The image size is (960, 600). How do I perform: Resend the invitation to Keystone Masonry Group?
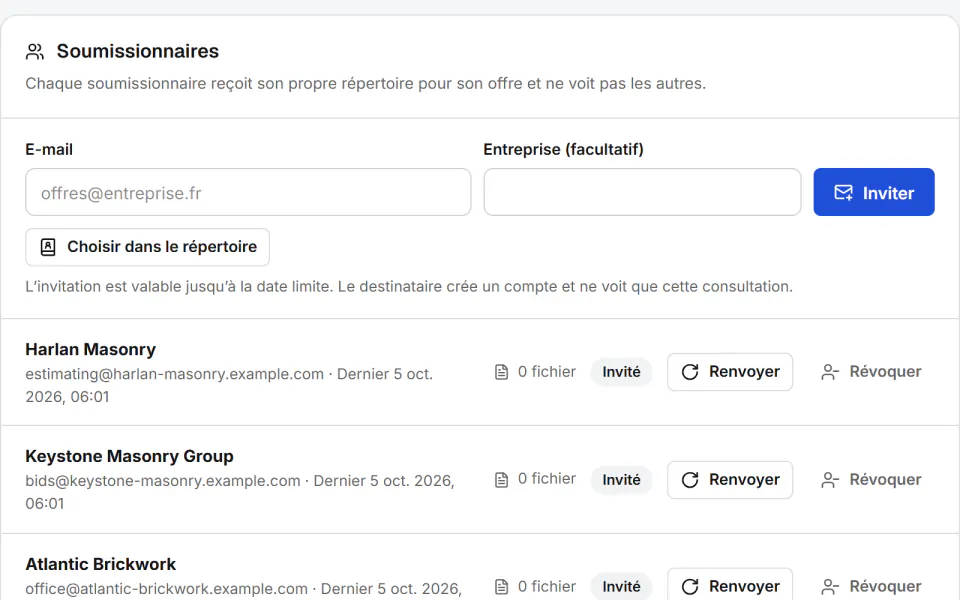coord(730,479)
